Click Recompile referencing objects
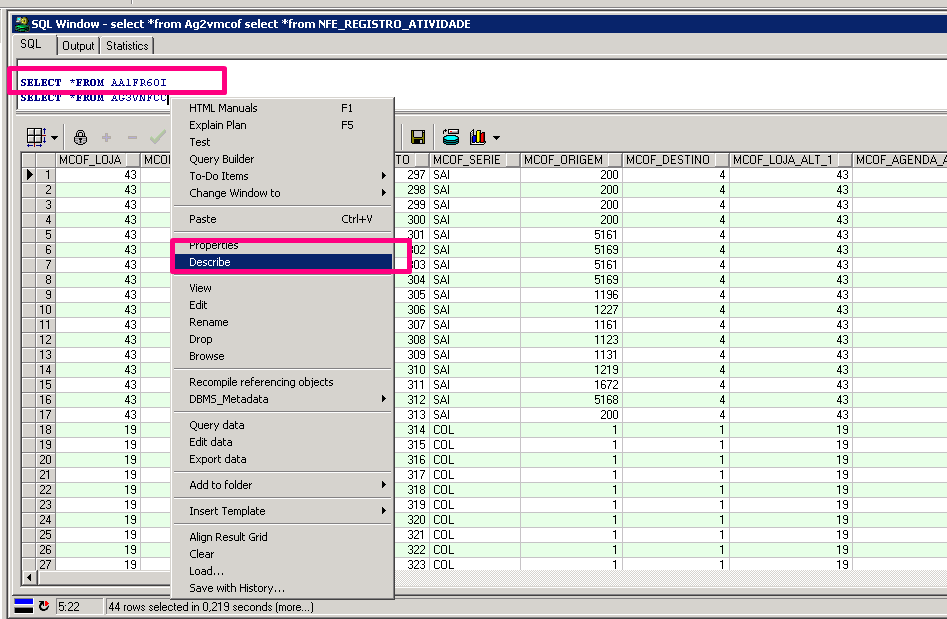This screenshot has width=947, height=619. tap(283, 382)
